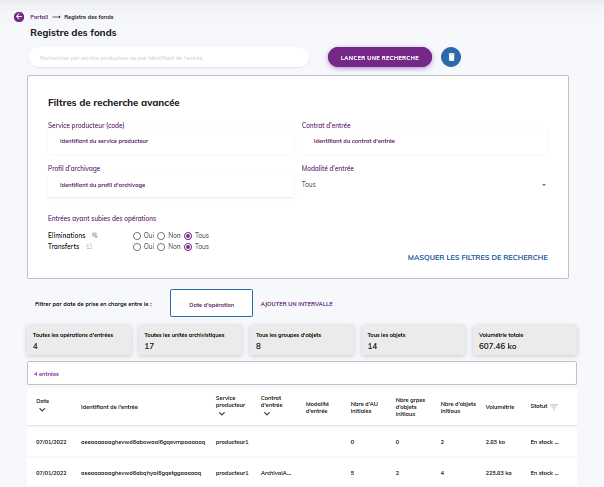This screenshot has width=604, height=487.
Task: Click Lancer une recherche button
Action: coord(379,57)
